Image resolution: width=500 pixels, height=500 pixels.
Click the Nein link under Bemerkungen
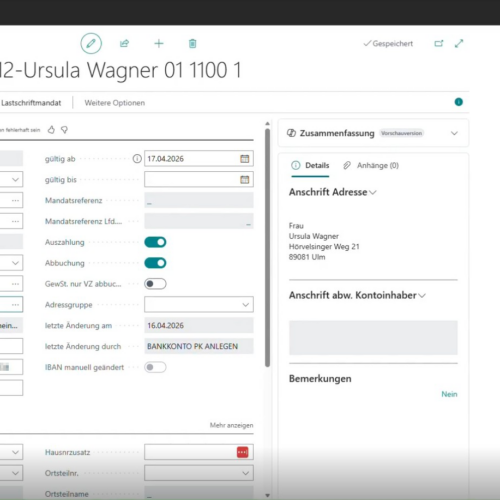[x=449, y=394]
